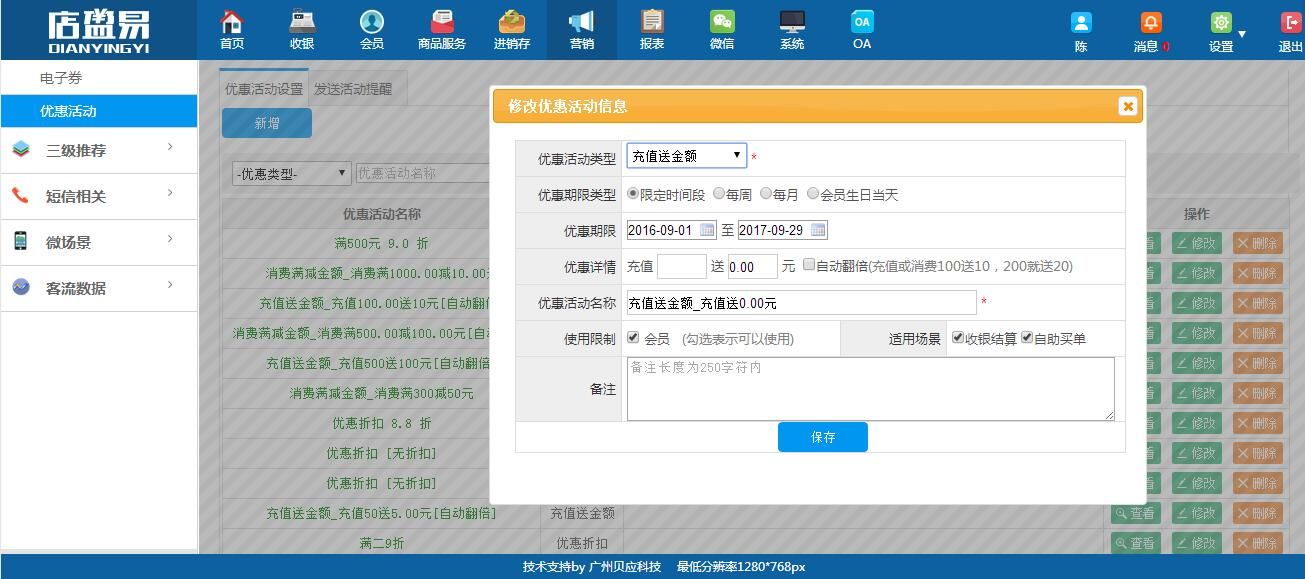Open the 消息 notification bell icon
This screenshot has width=1305, height=579.
1151,23
